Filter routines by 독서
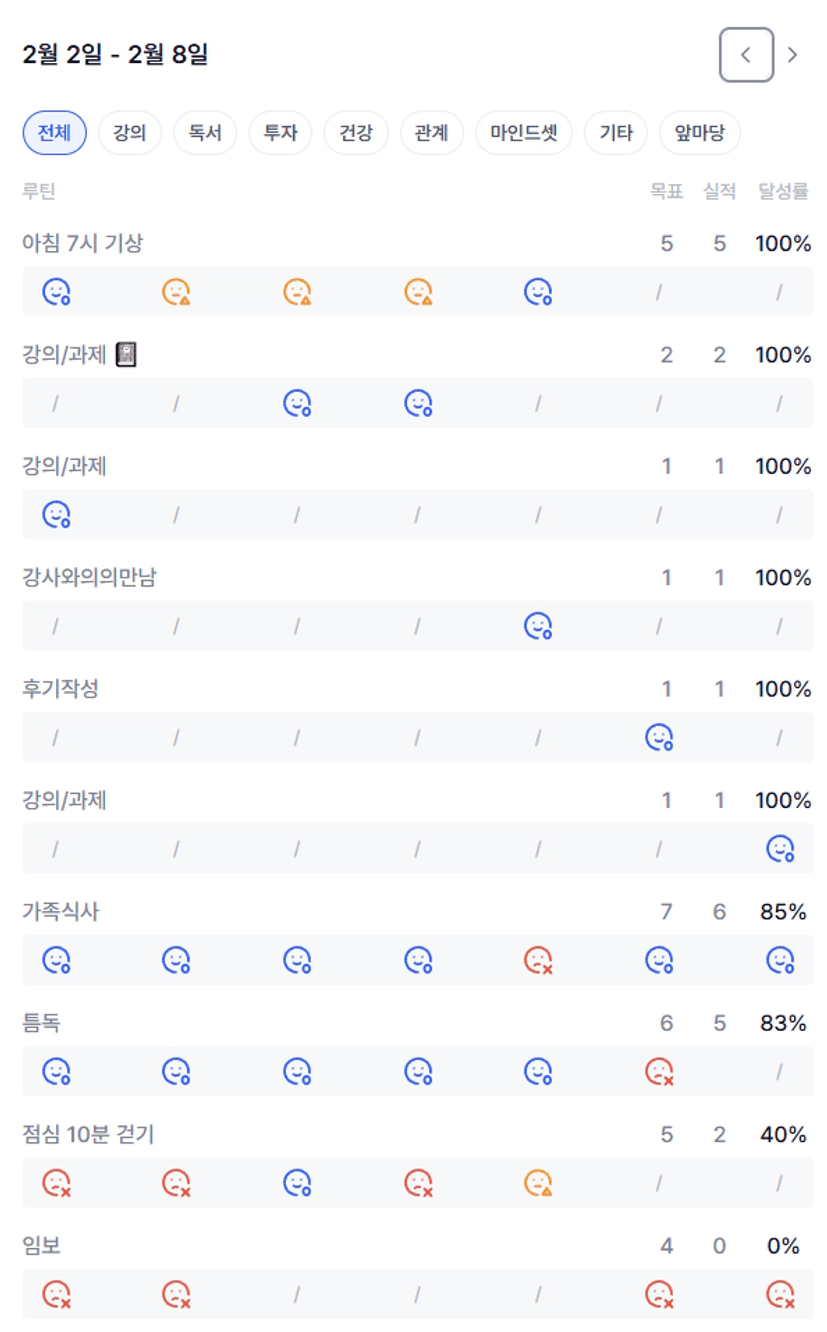This screenshot has width=827, height=1332. [x=205, y=133]
